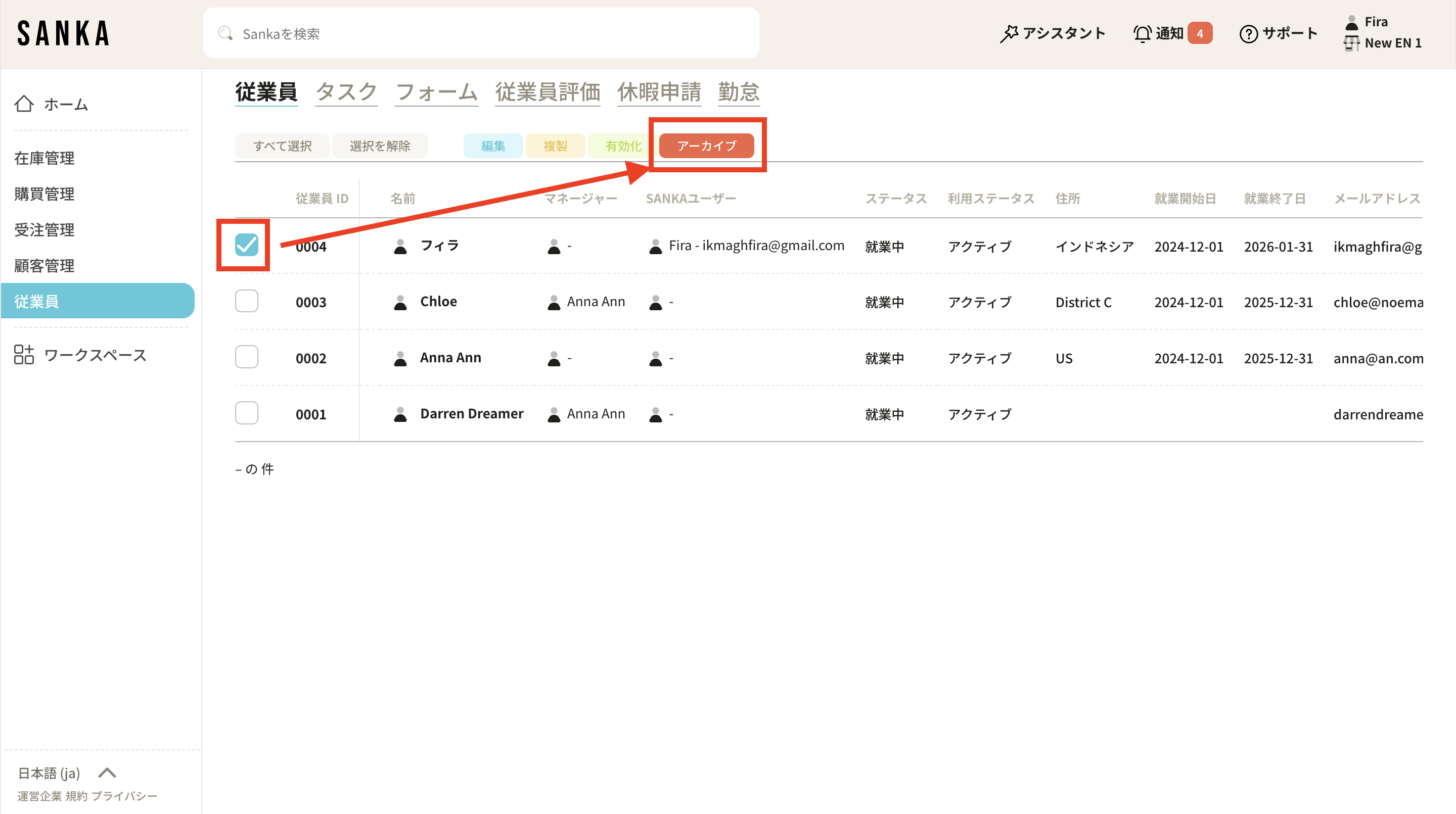This screenshot has height=814, width=1456.
Task: Uncheck the employee 0004 checkbox
Action: [x=246, y=245]
